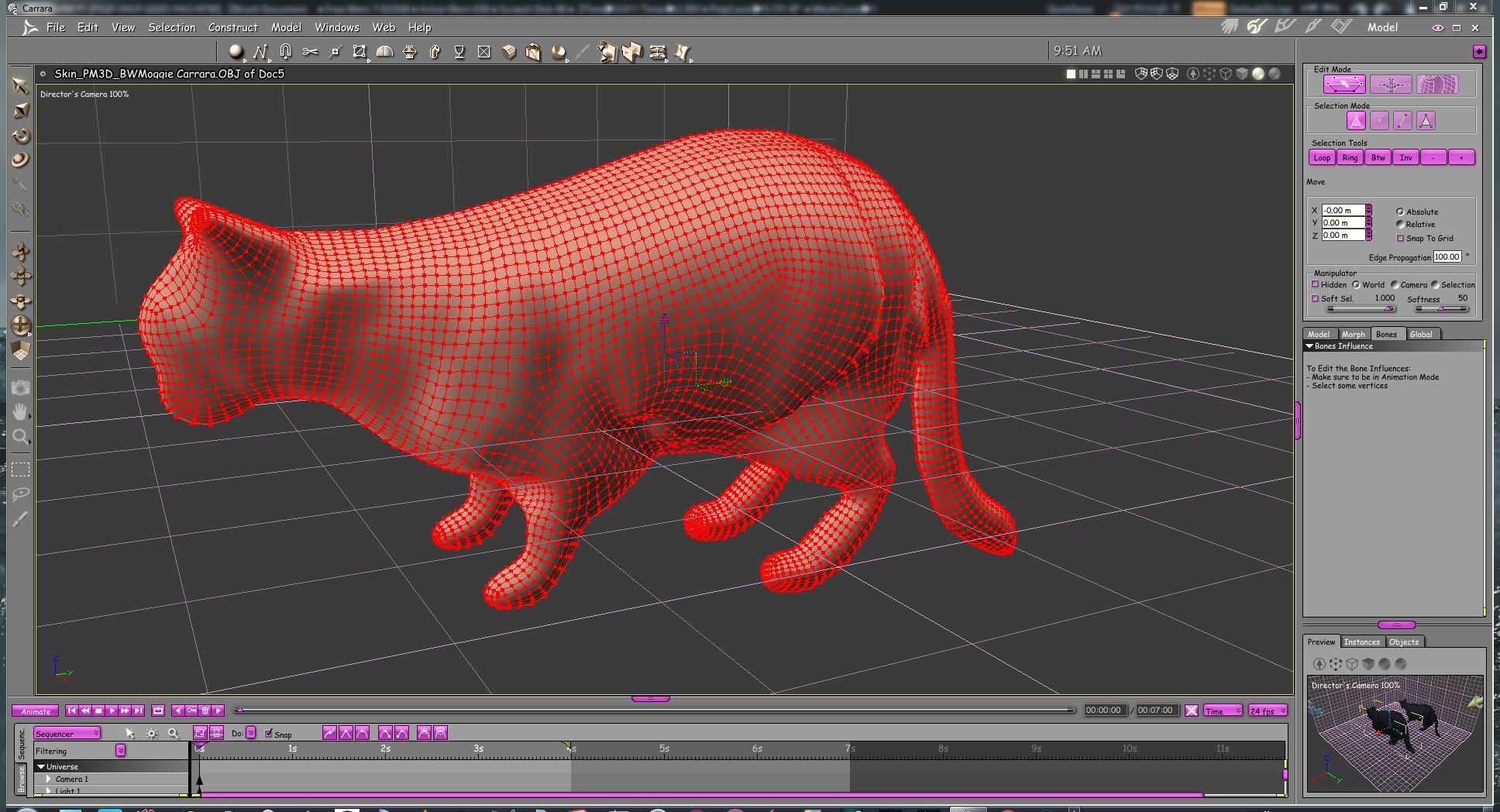1500x812 pixels.
Task: Select the World manipulator option
Action: [1356, 284]
